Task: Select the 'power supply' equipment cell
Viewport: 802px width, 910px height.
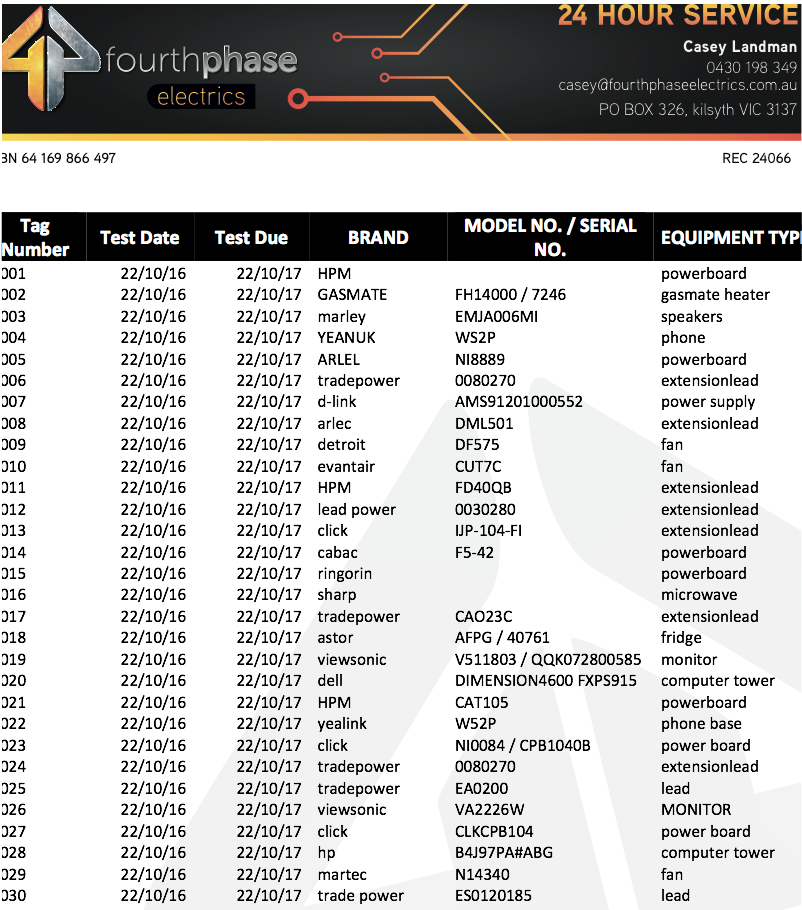Action: click(x=708, y=402)
